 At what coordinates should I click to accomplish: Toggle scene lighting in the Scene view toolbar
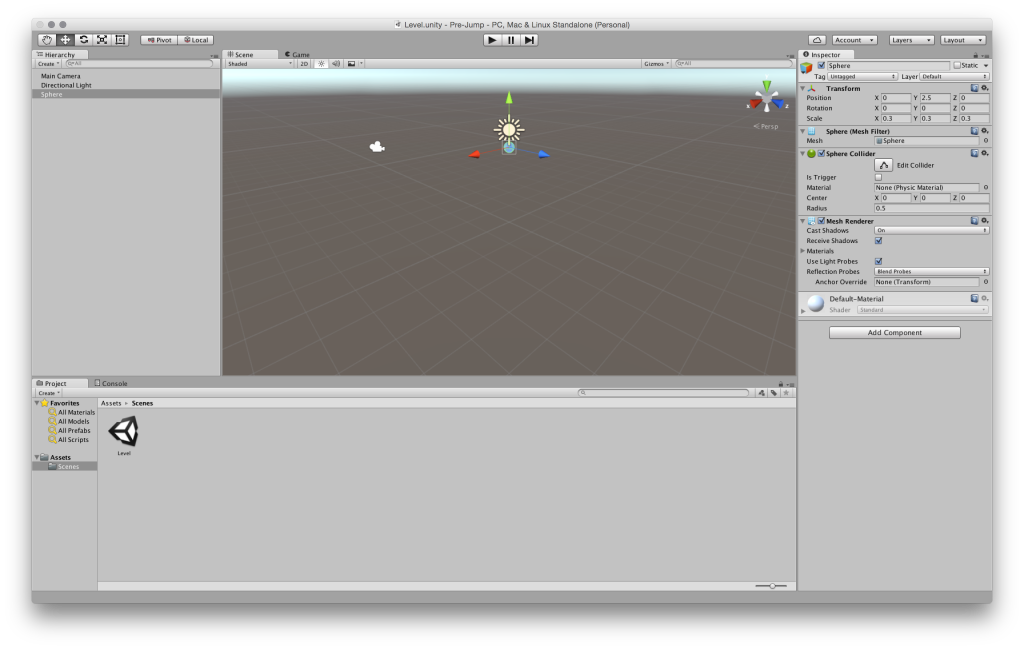[x=322, y=63]
